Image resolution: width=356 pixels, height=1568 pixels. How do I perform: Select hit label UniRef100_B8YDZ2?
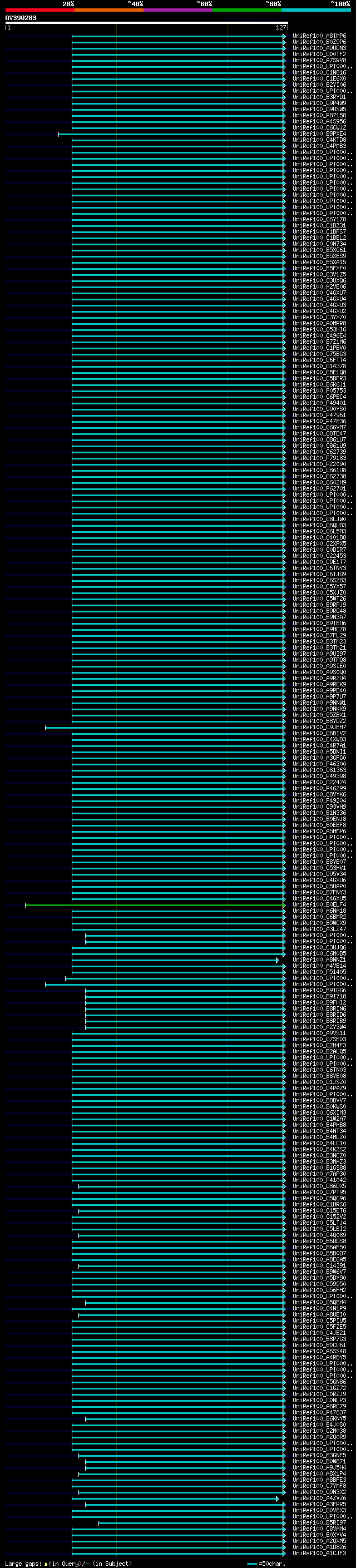(x=319, y=721)
